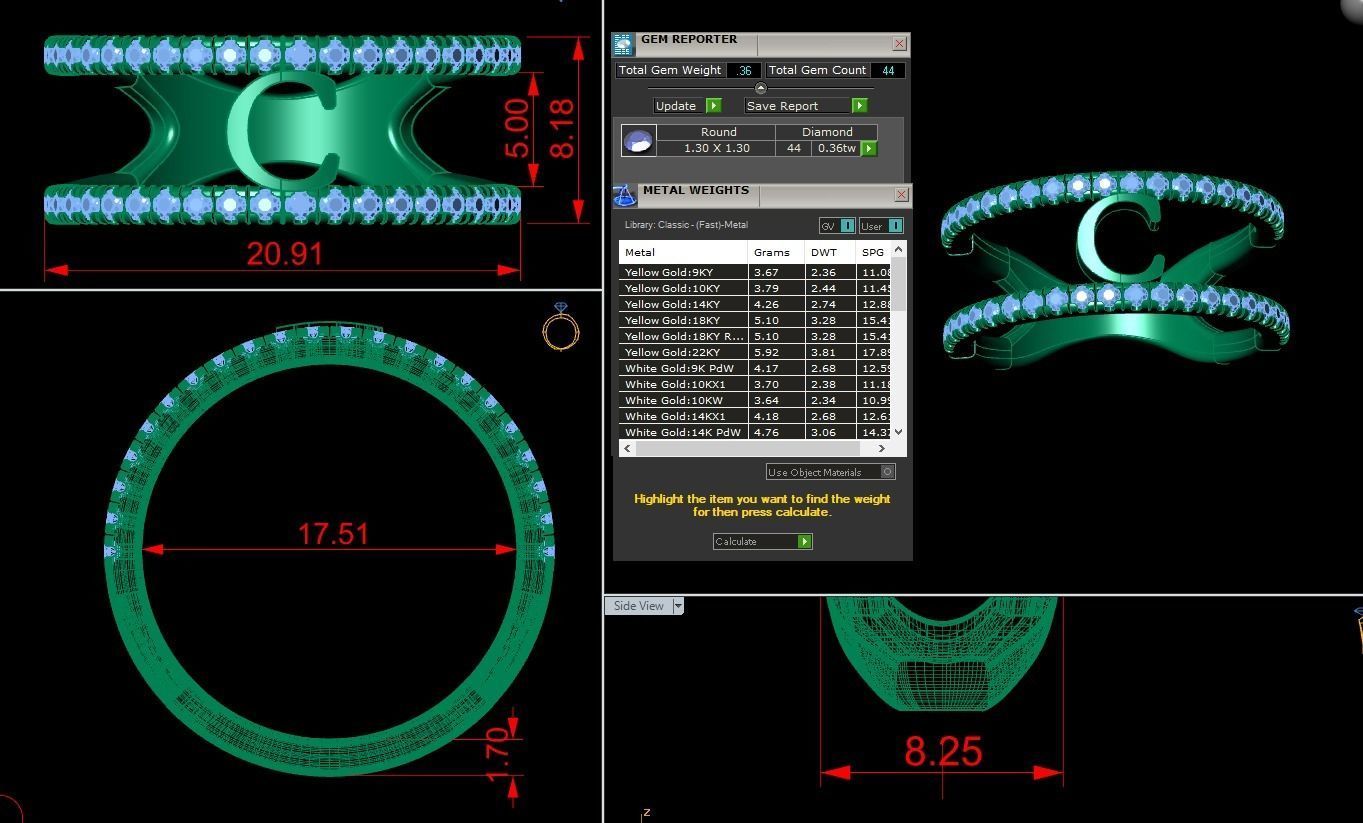This screenshot has width=1363, height=823.
Task: Sort by the Grams column header
Action: 776,252
